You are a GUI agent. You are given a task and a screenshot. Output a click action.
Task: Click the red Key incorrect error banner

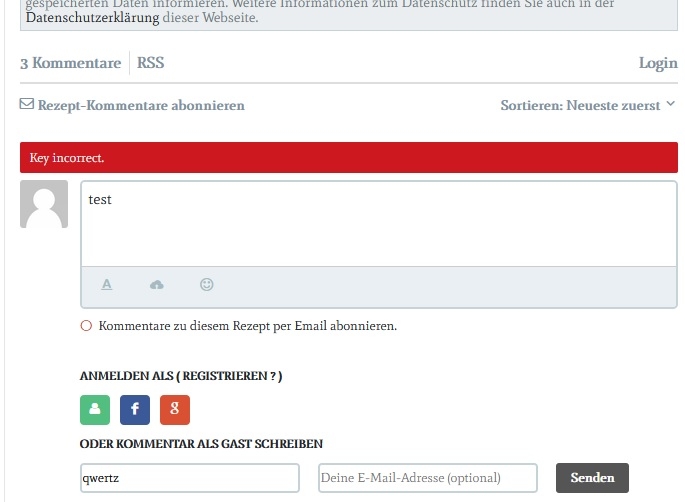[x=348, y=158]
